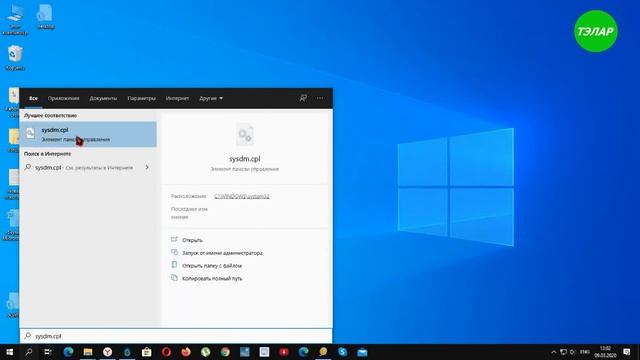The width and height of the screenshot is (640, 360).
Task: Switch to the Документы search tab
Action: [103, 98]
